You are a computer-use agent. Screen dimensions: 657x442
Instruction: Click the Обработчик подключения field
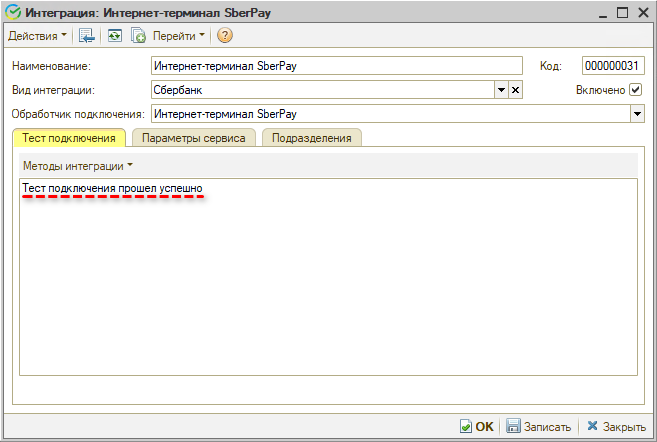[391, 114]
